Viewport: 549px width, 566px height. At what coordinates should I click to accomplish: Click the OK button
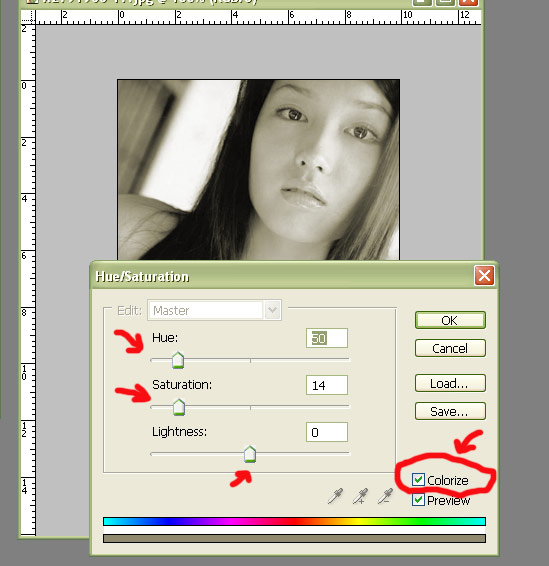tap(450, 320)
